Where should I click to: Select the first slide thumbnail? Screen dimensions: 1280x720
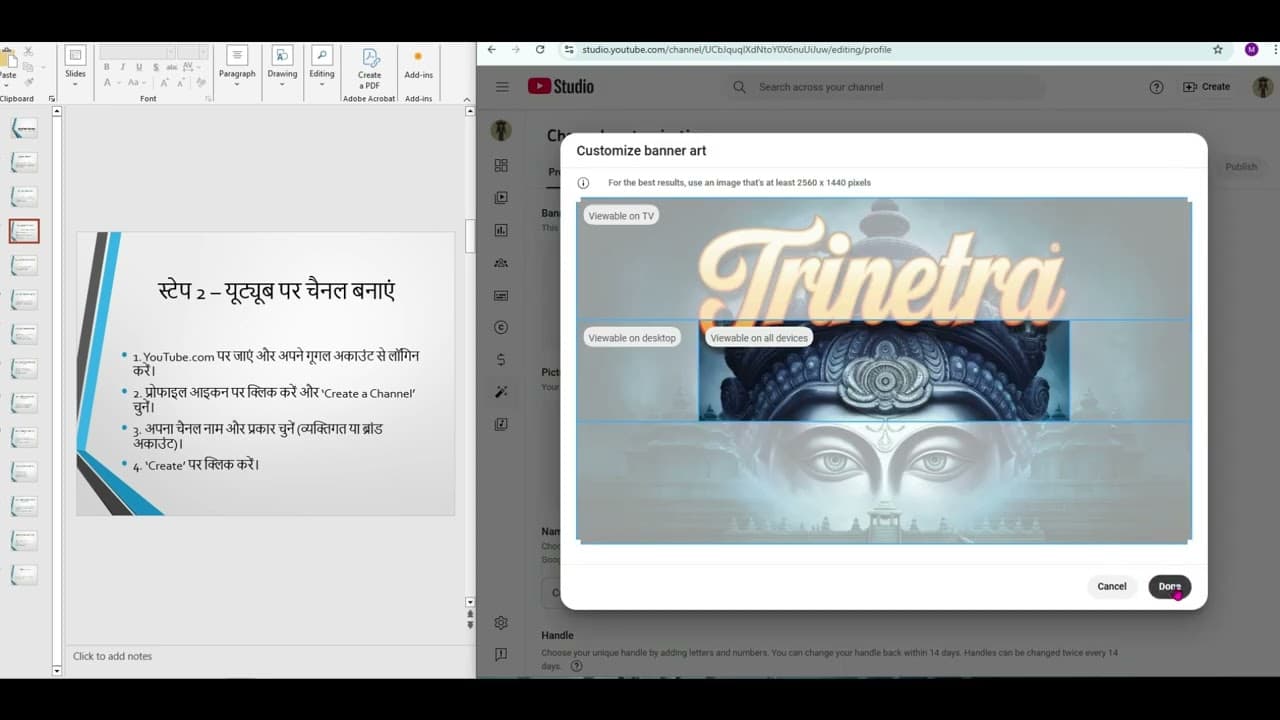coord(24,128)
